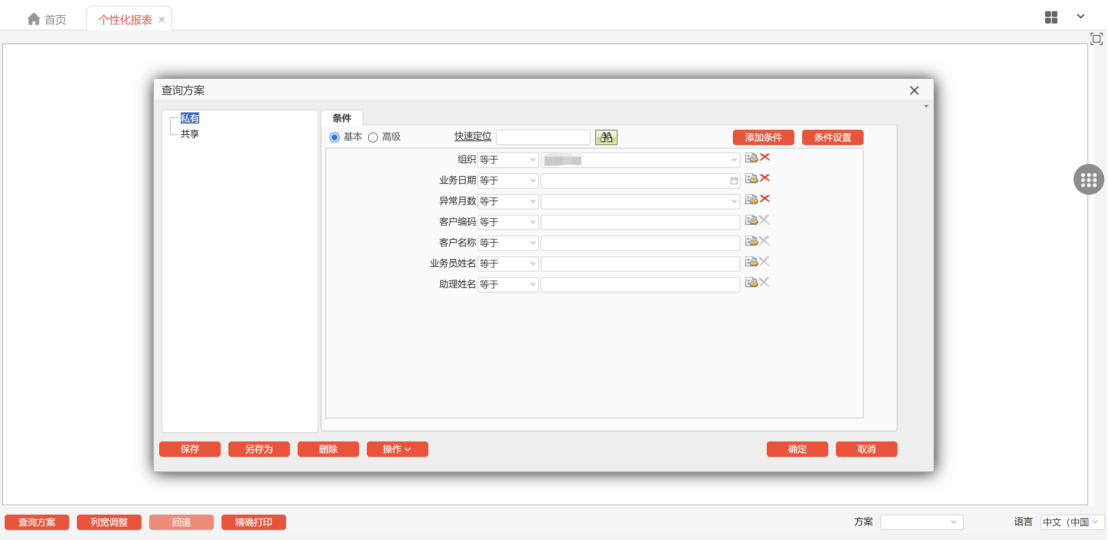
Task: Confirm with the 确定 button
Action: point(797,450)
